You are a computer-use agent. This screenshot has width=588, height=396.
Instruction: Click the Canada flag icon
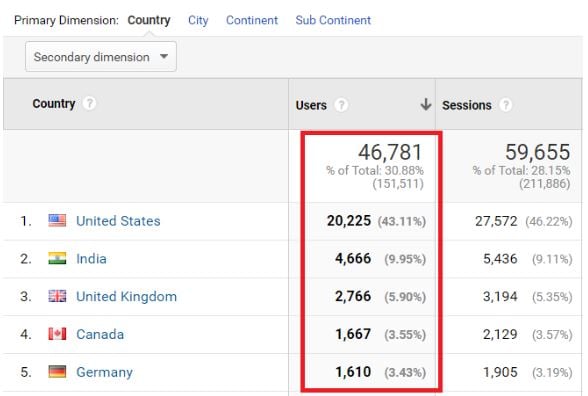(57, 334)
